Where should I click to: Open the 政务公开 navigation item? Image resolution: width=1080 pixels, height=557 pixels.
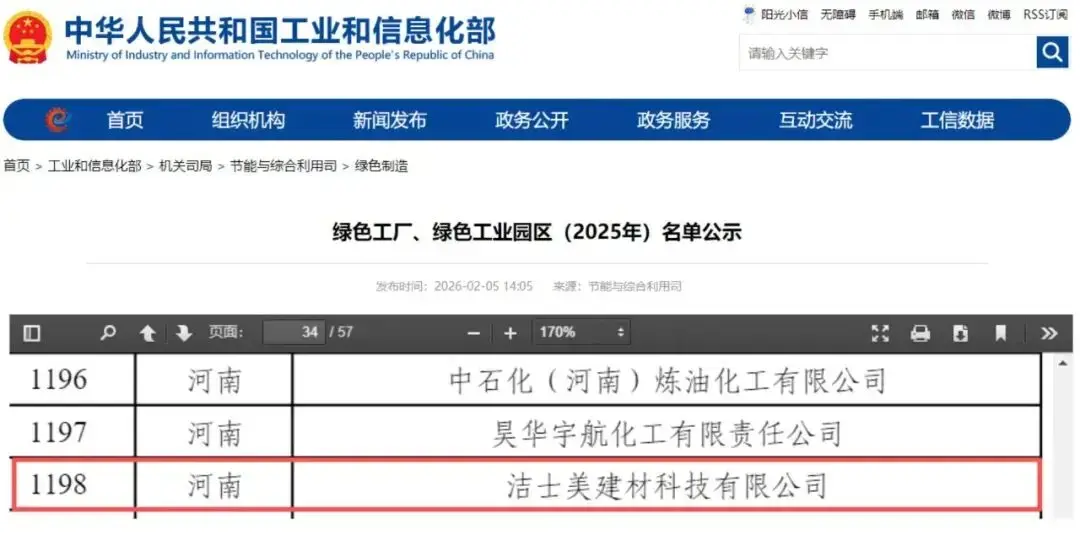[532, 120]
